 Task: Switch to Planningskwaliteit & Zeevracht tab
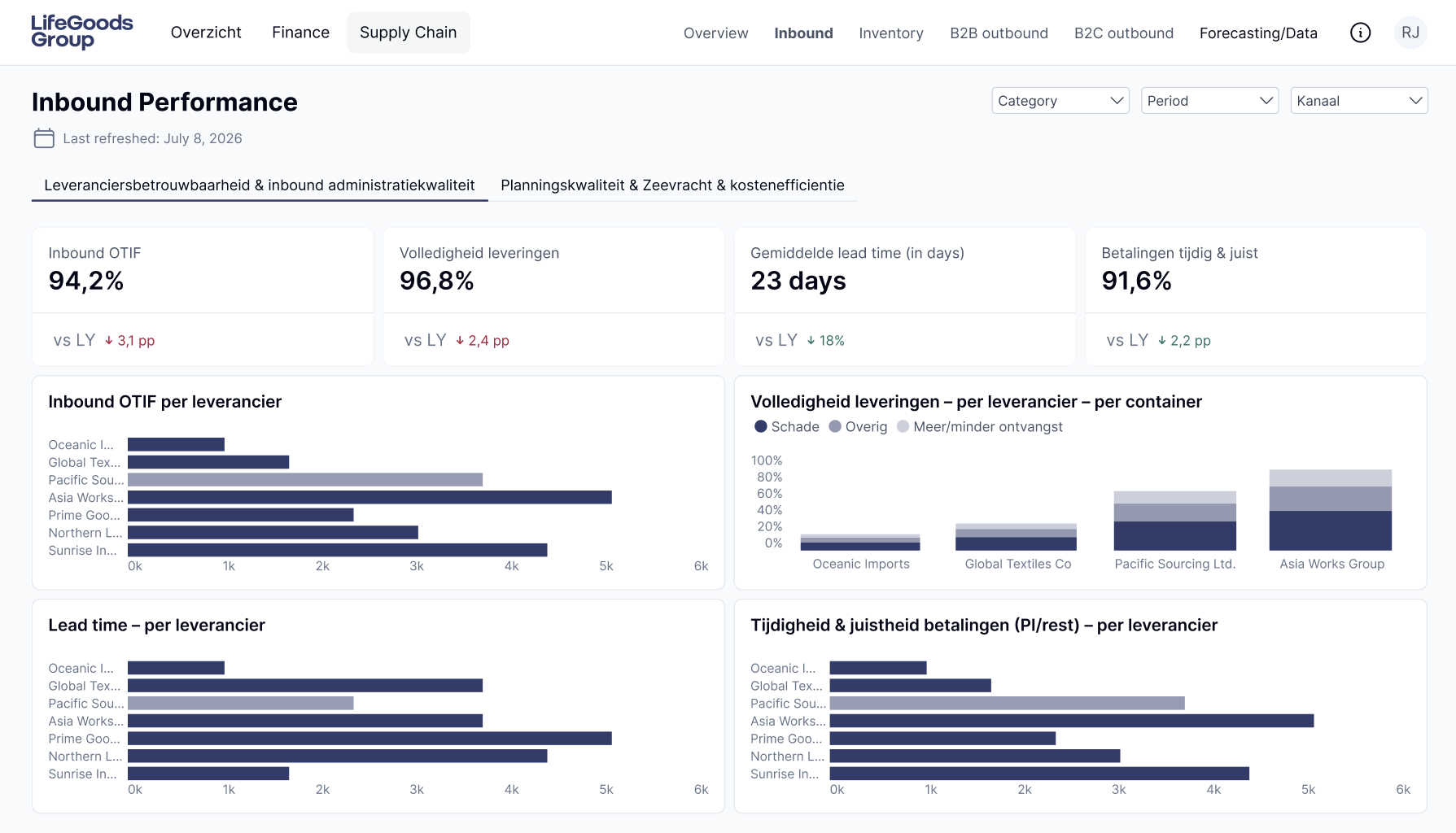(672, 185)
